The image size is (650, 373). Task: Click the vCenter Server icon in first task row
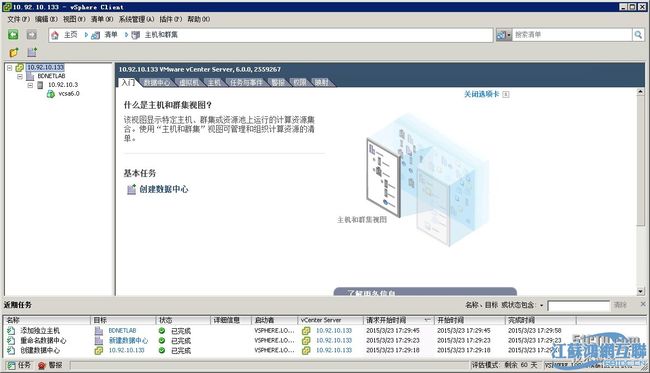(x=306, y=331)
